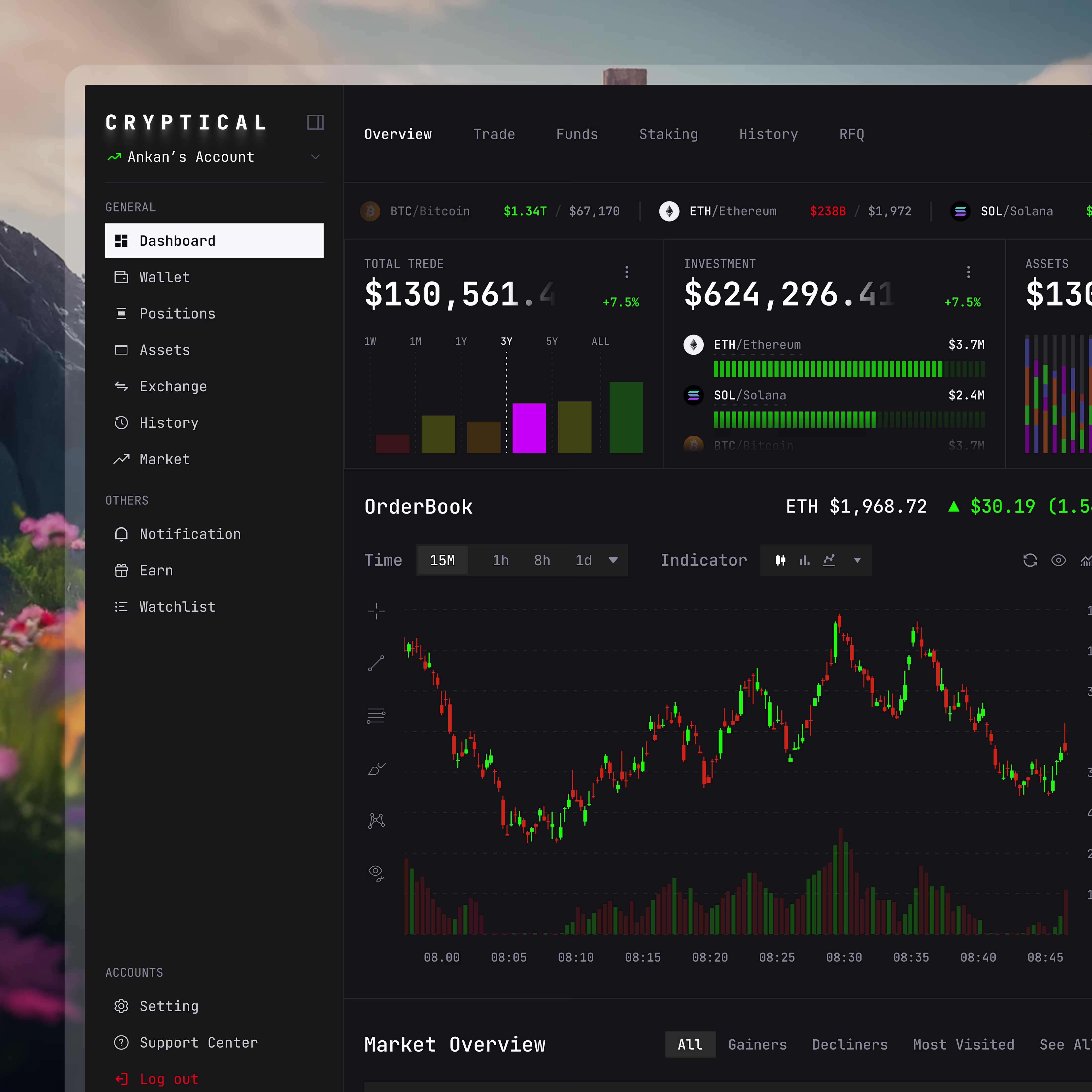Expand Ankan's Account dropdown

pyautogui.click(x=315, y=157)
